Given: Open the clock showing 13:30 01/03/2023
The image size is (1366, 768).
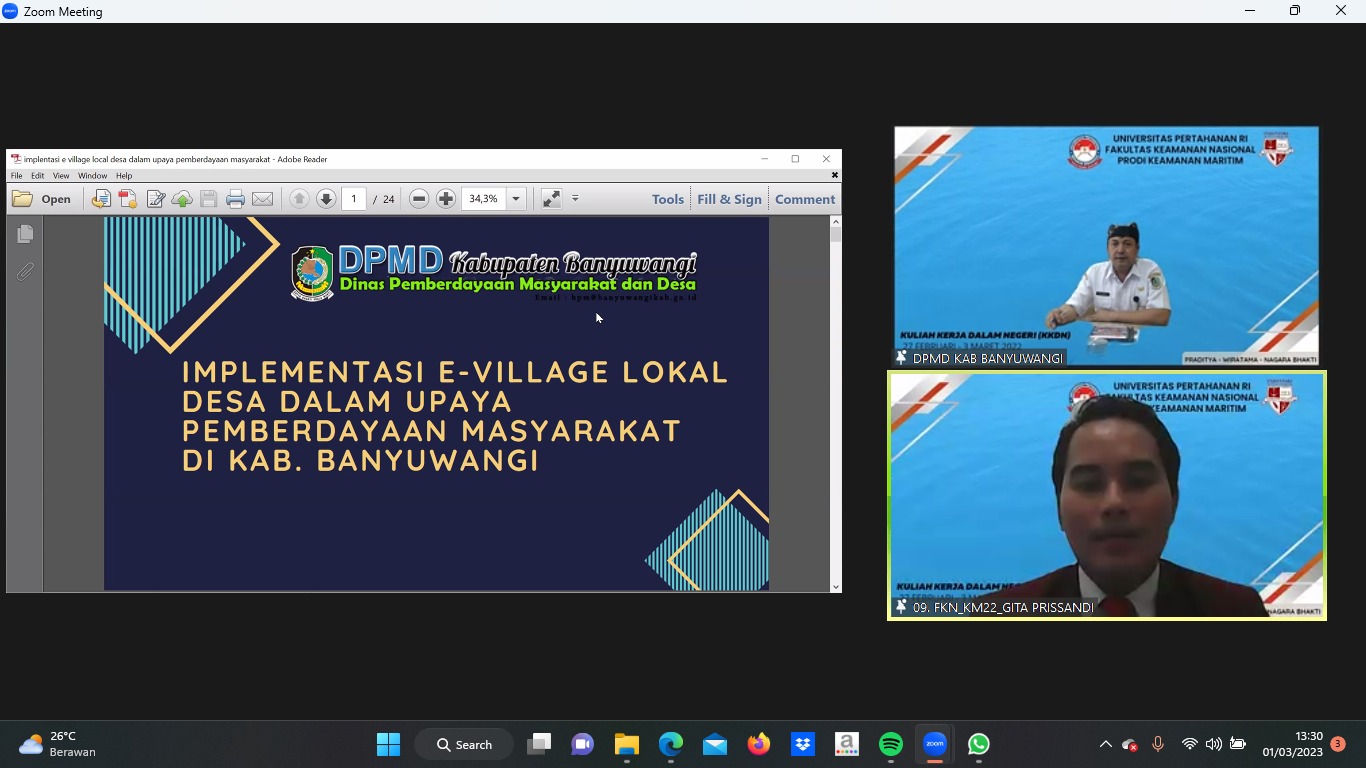Looking at the screenshot, I should click(1292, 744).
